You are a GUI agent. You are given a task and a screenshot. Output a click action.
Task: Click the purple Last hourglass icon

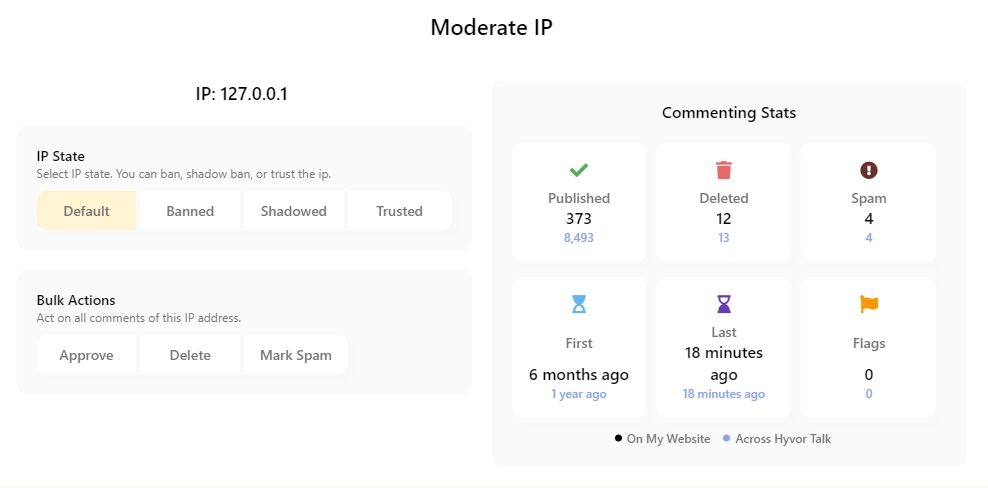coord(723,305)
